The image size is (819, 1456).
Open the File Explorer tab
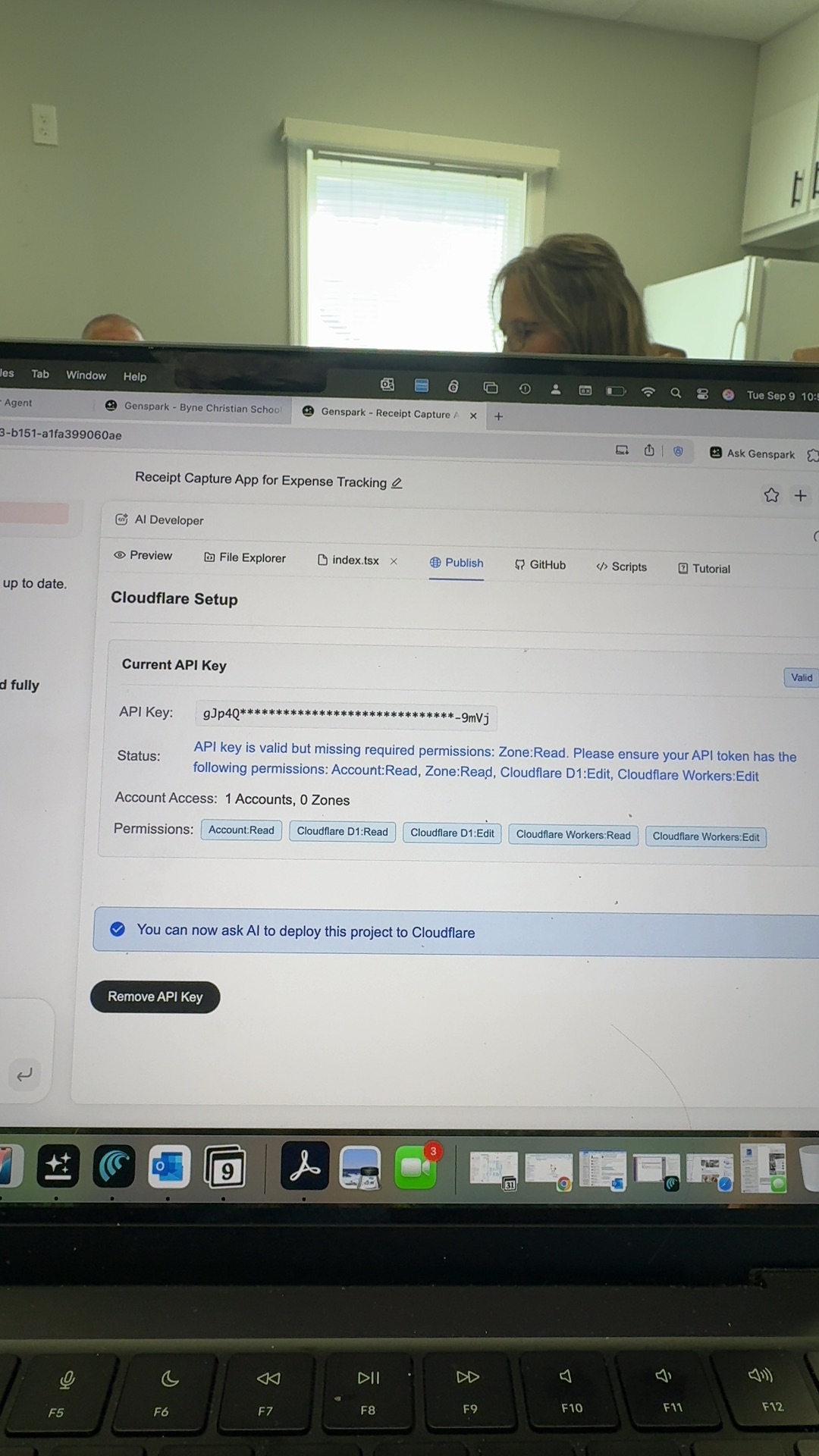click(245, 557)
